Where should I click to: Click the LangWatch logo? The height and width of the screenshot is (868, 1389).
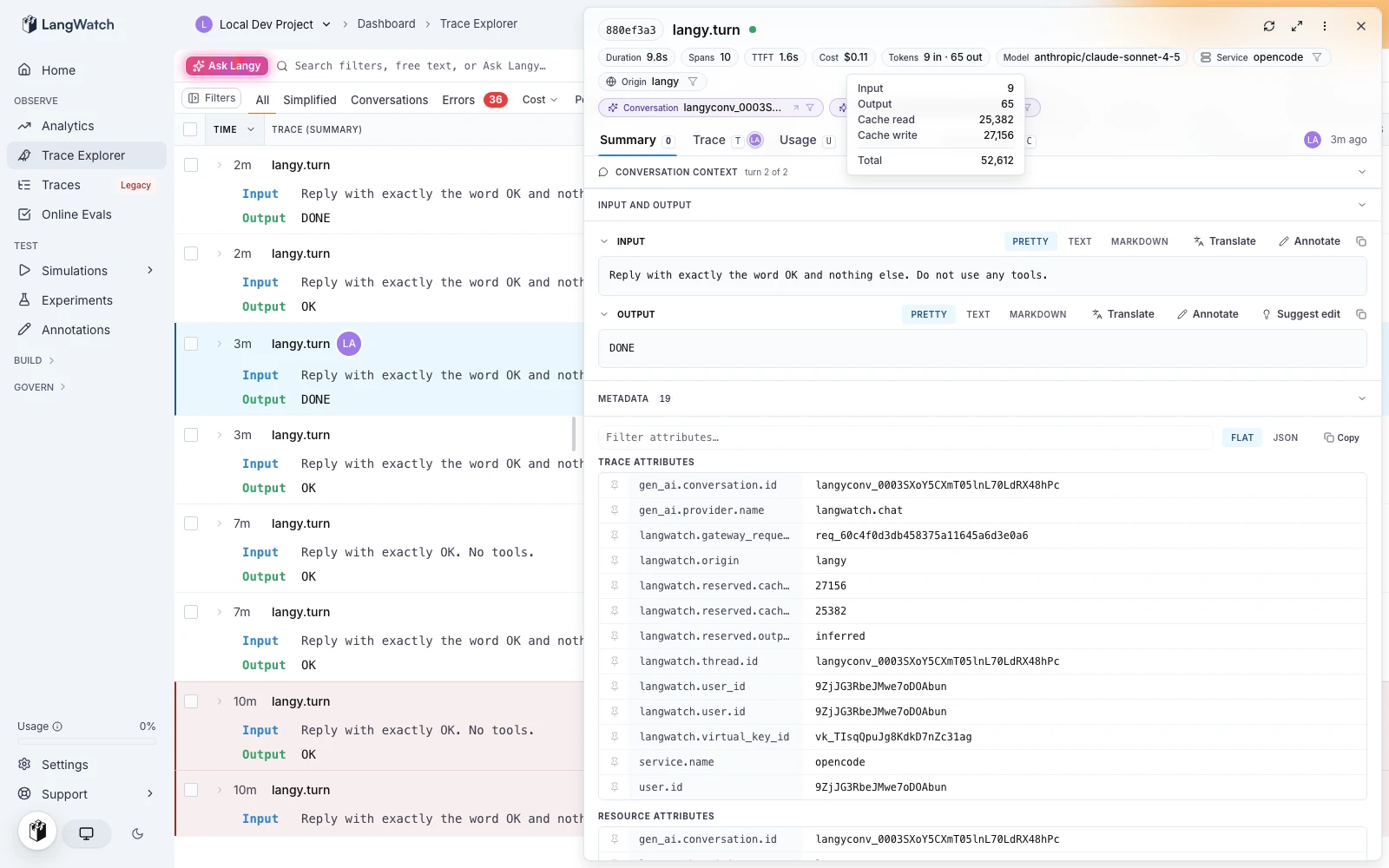[x=68, y=24]
